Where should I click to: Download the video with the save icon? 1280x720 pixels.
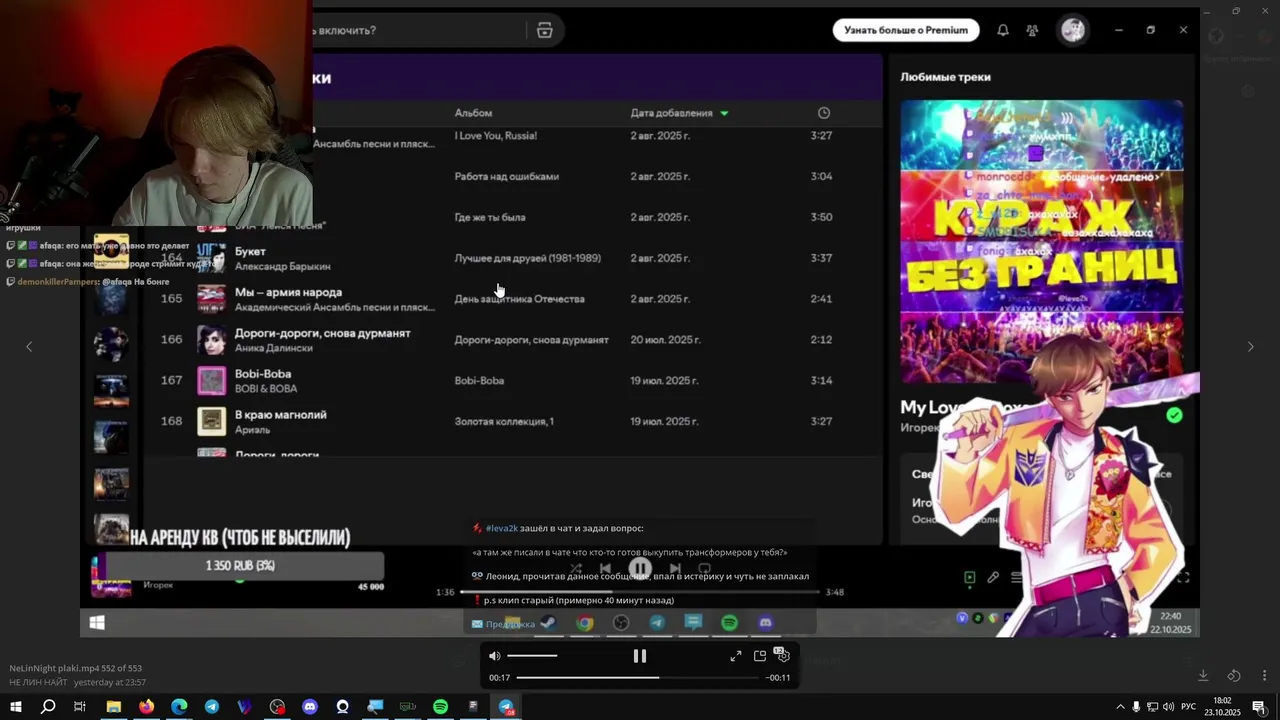pyautogui.click(x=1204, y=676)
